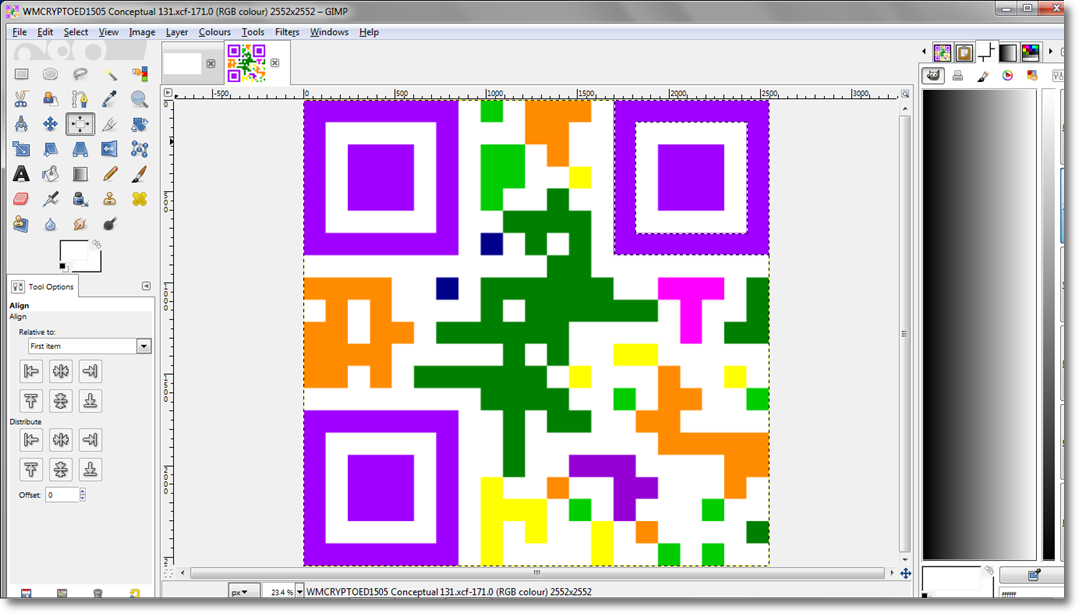Select the Zoom magnifier tool

coord(139,99)
